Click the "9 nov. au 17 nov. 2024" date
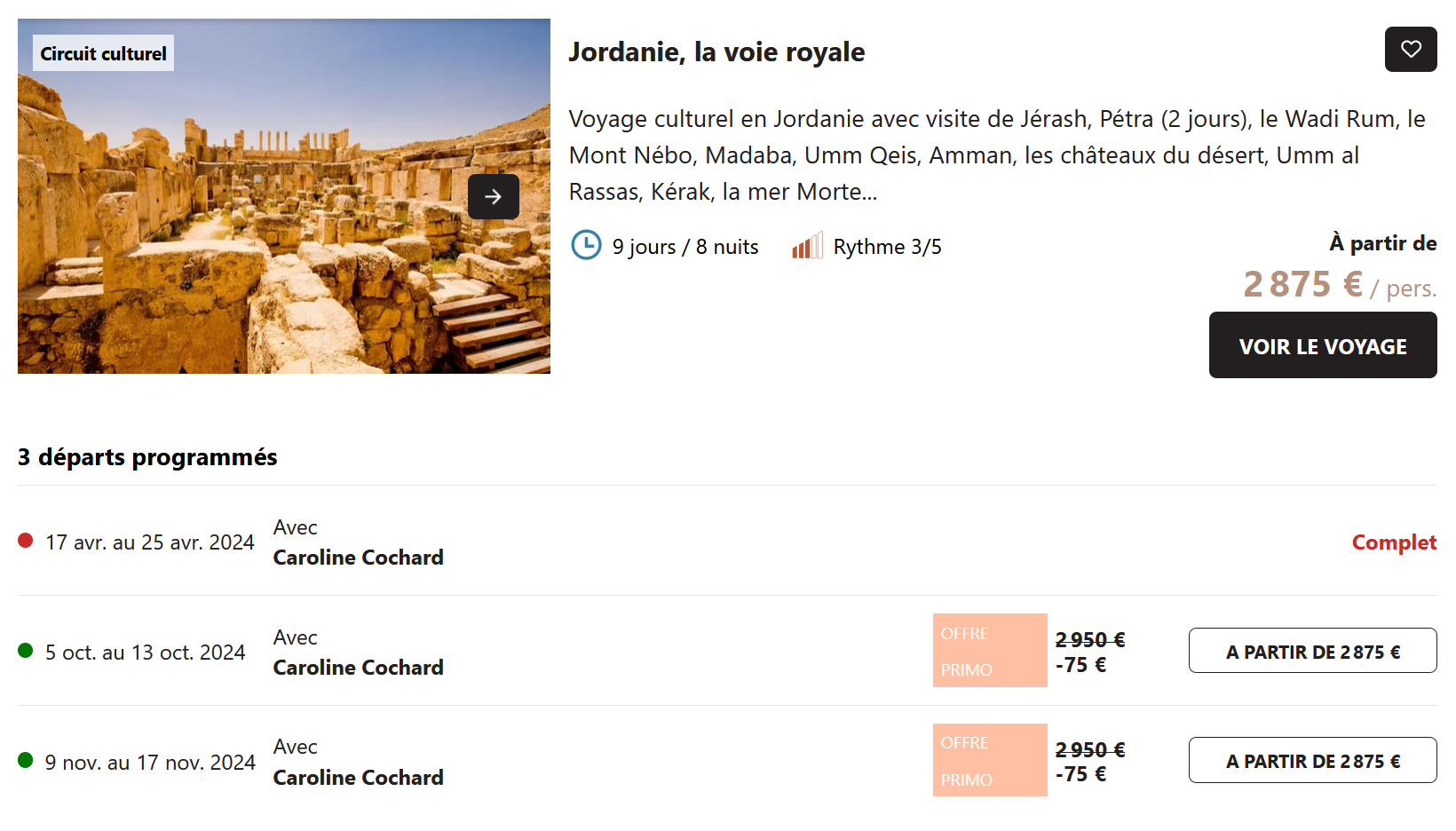 pos(150,763)
